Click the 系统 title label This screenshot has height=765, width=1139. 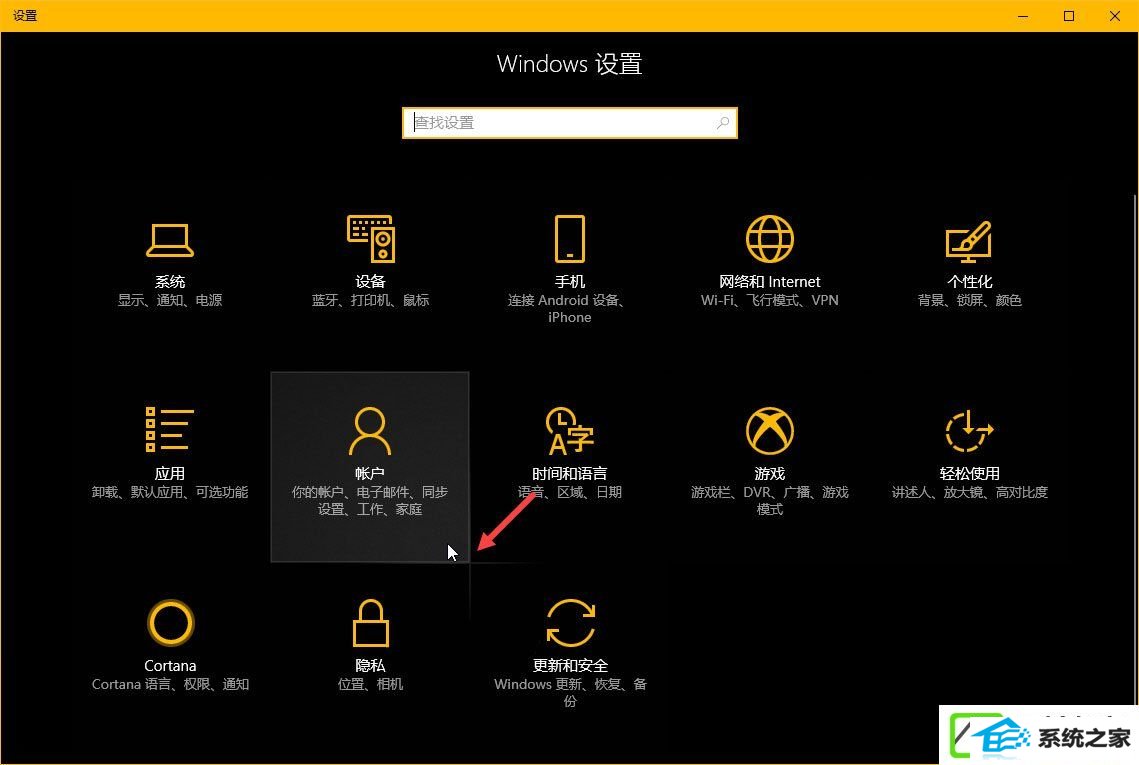coord(170,281)
